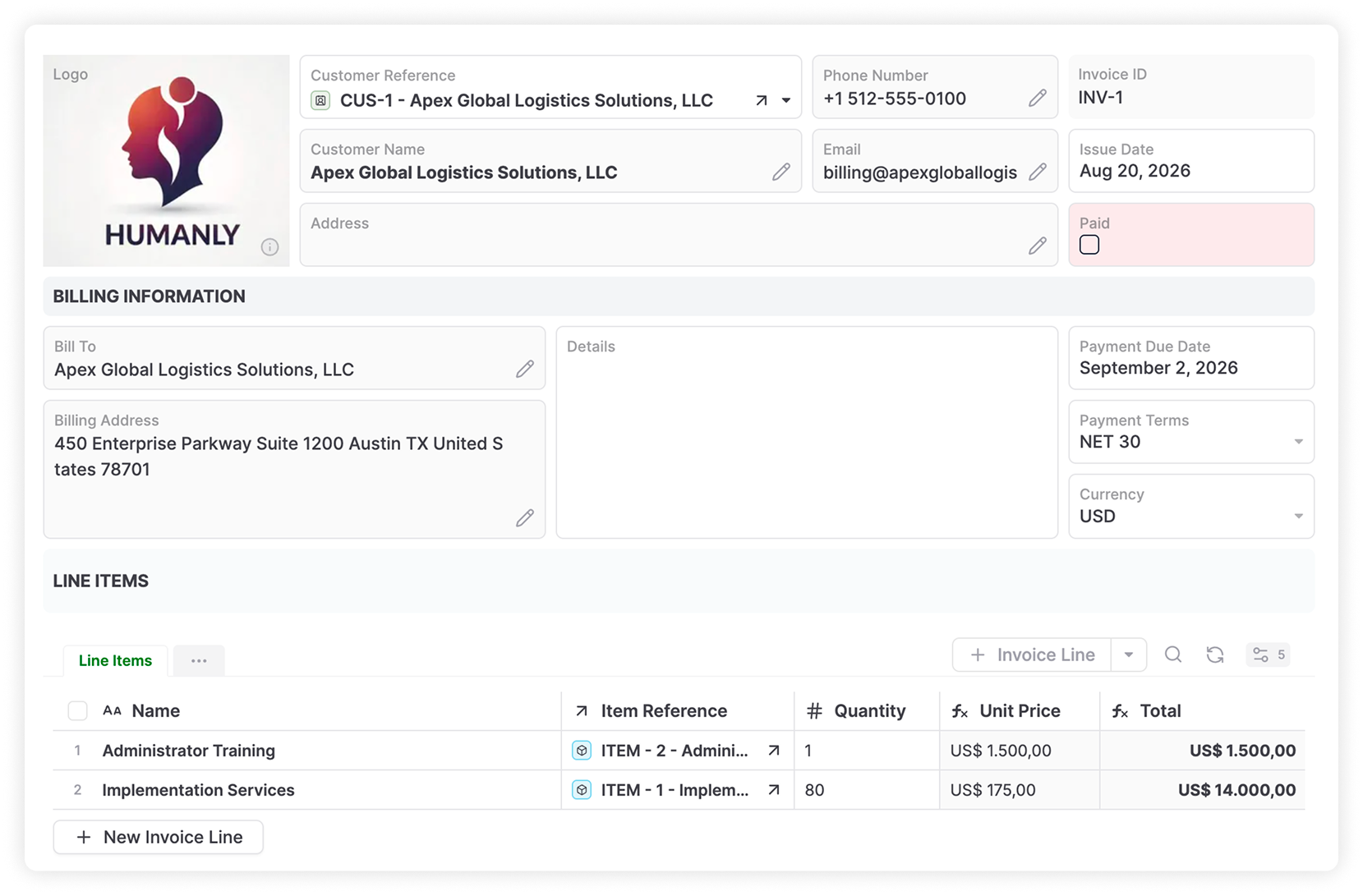
Task: Edit the Address via its pencil icon
Action: [1038, 246]
